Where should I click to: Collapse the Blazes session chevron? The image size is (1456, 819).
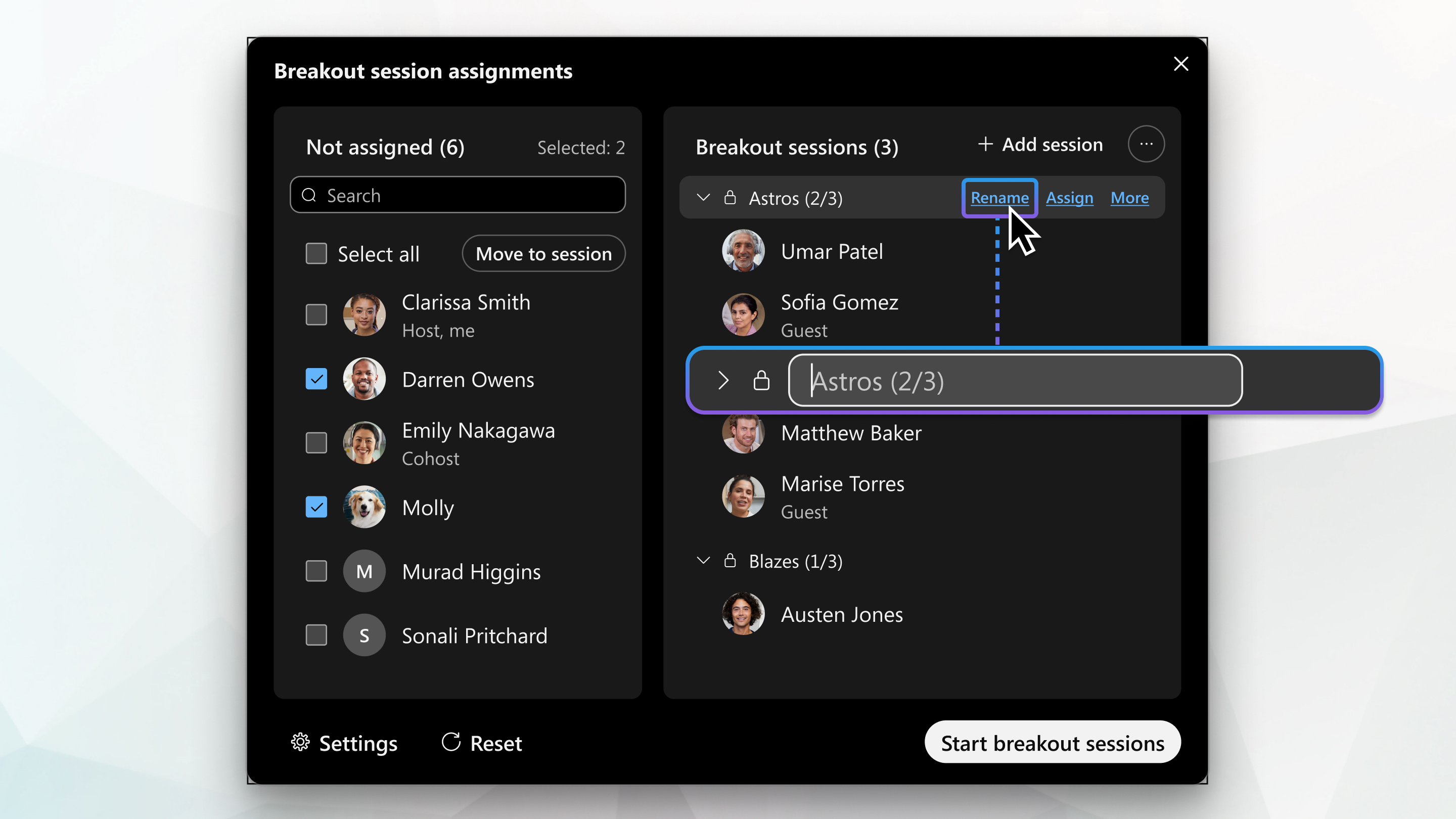click(x=704, y=560)
